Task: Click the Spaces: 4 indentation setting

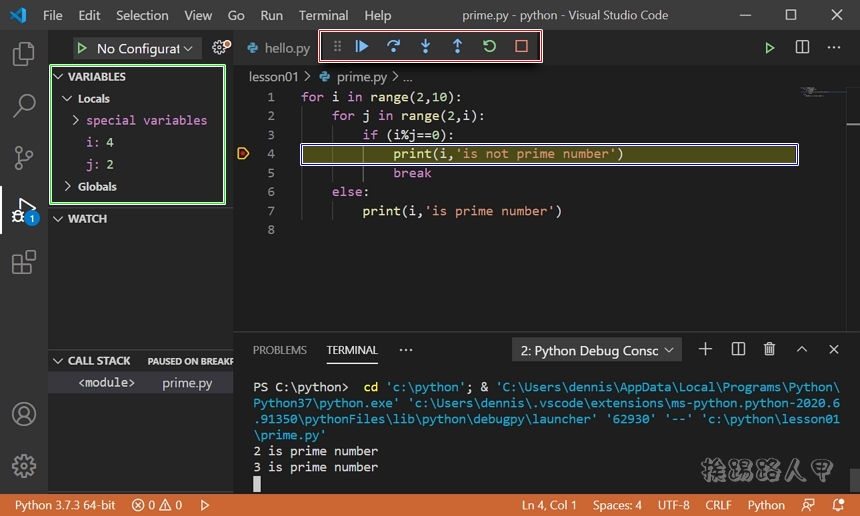Action: (x=617, y=505)
